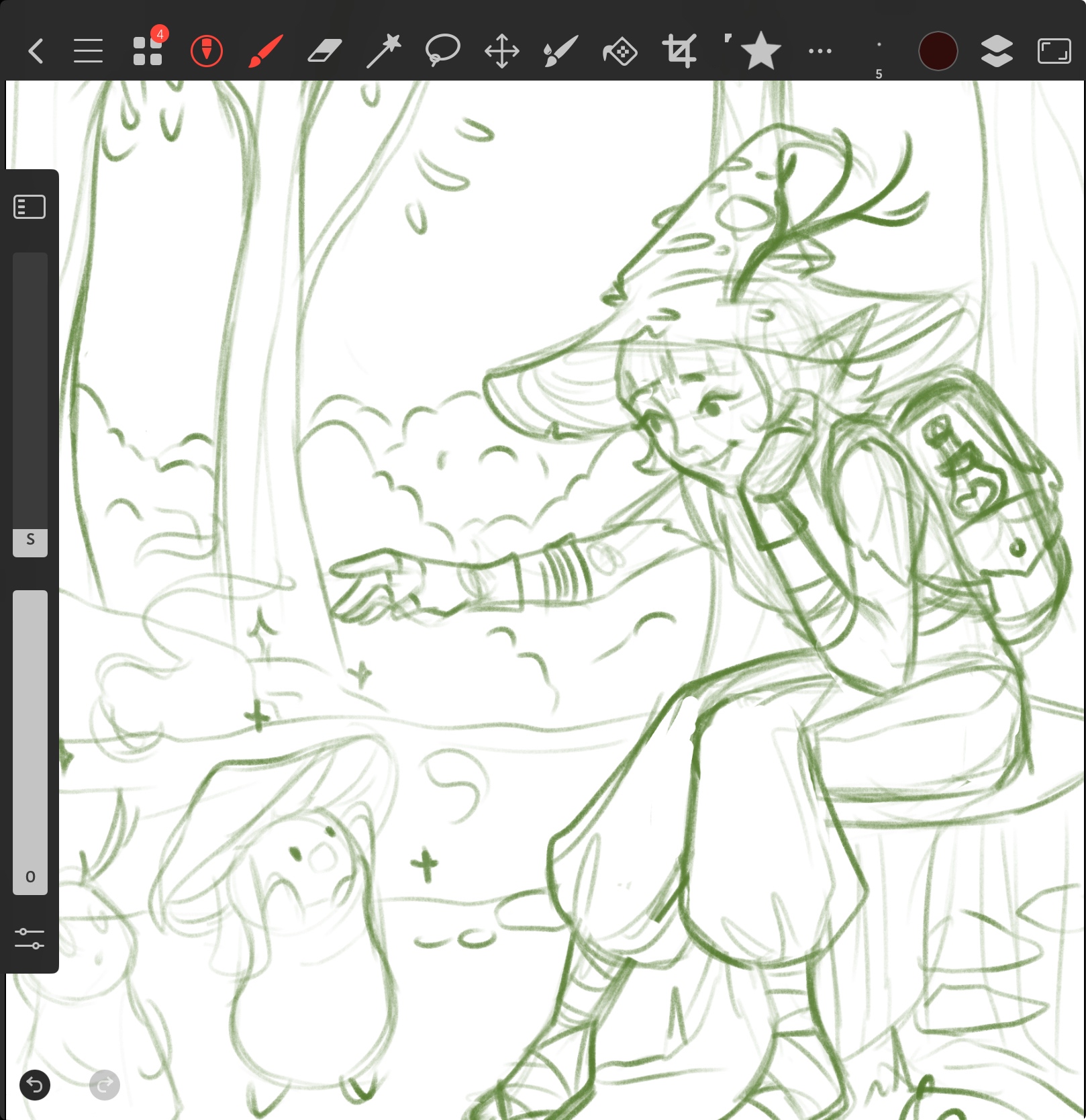
Task: Open the dark red color swatch
Action: tap(938, 51)
